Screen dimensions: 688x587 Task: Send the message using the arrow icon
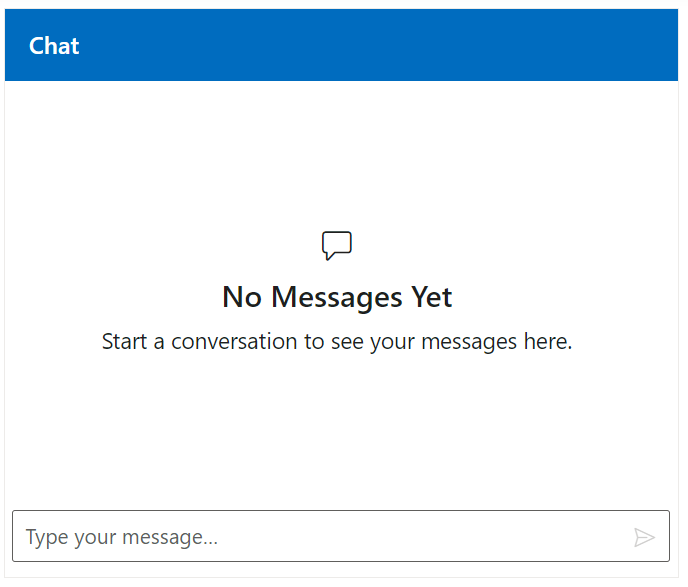tap(644, 538)
